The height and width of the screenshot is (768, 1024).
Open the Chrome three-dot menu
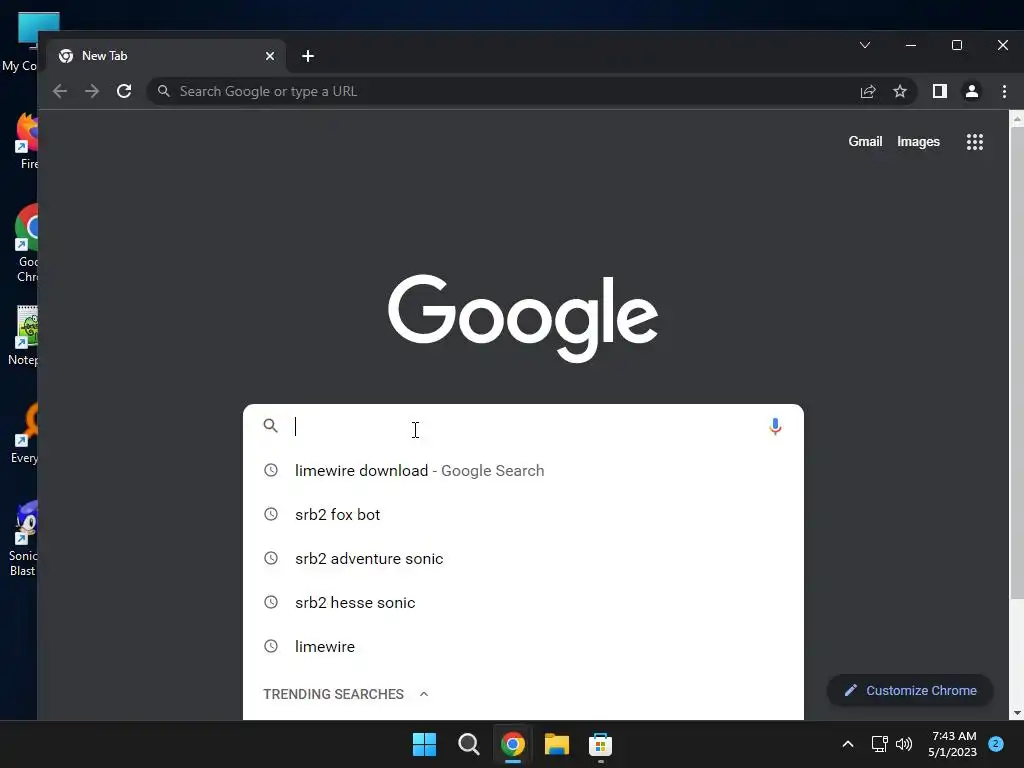[x=1004, y=91]
